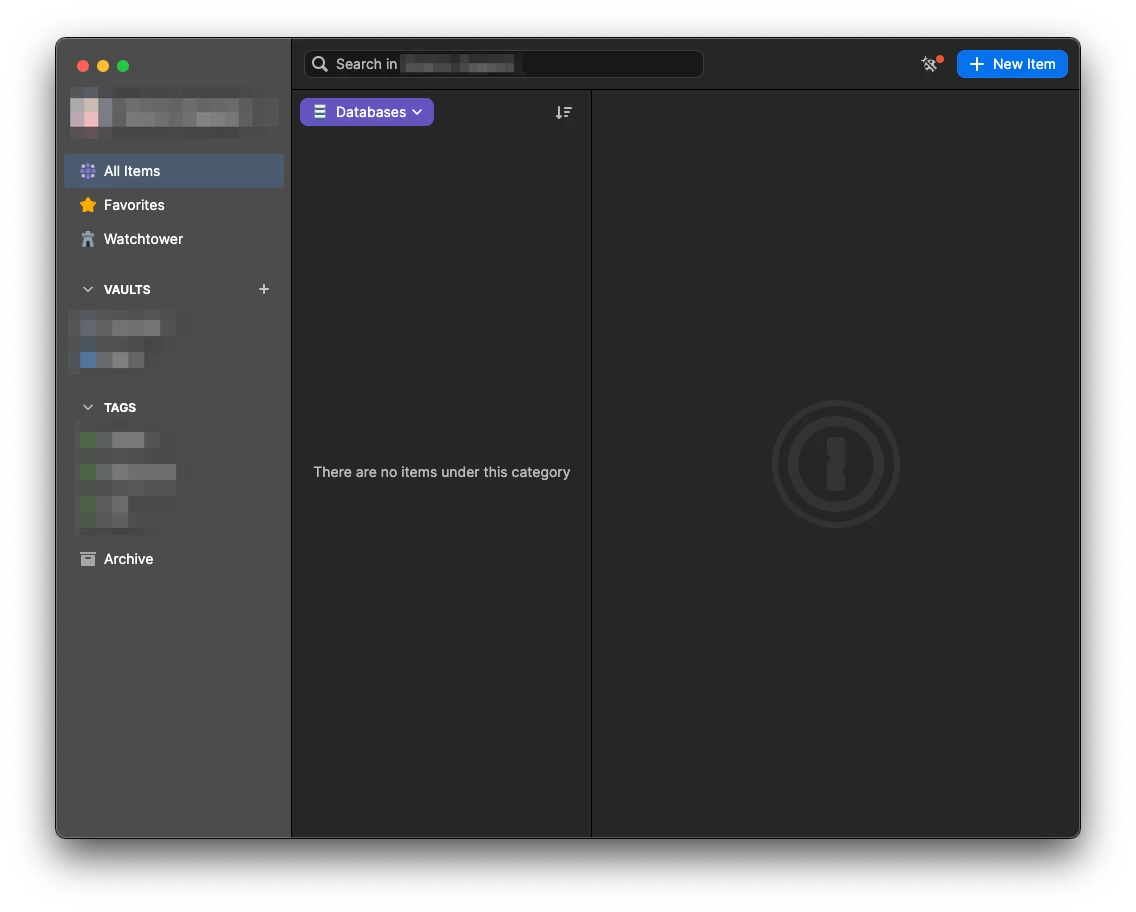This screenshot has height=912, width=1136.
Task: Click the All Items grid icon
Action: tap(88, 171)
